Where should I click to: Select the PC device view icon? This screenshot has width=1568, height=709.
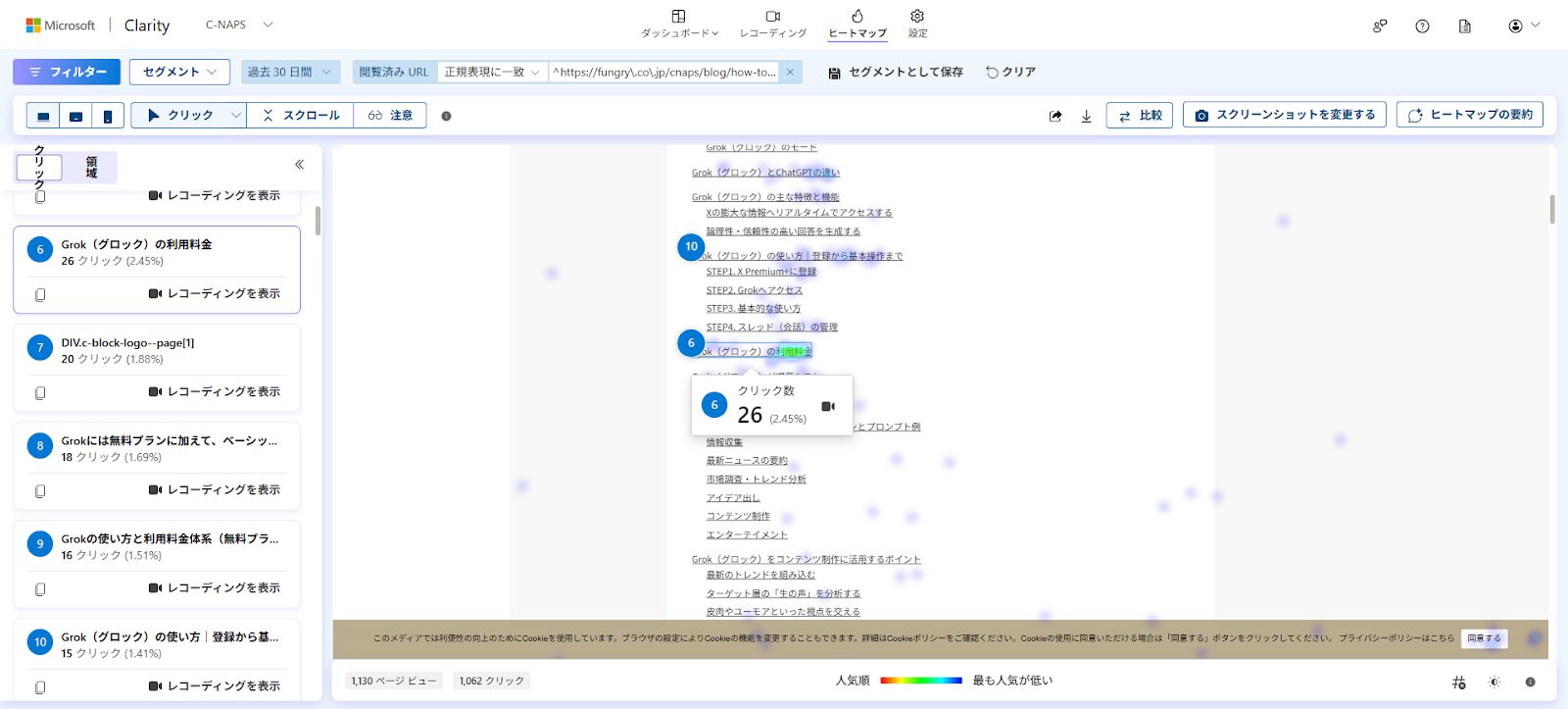point(43,116)
